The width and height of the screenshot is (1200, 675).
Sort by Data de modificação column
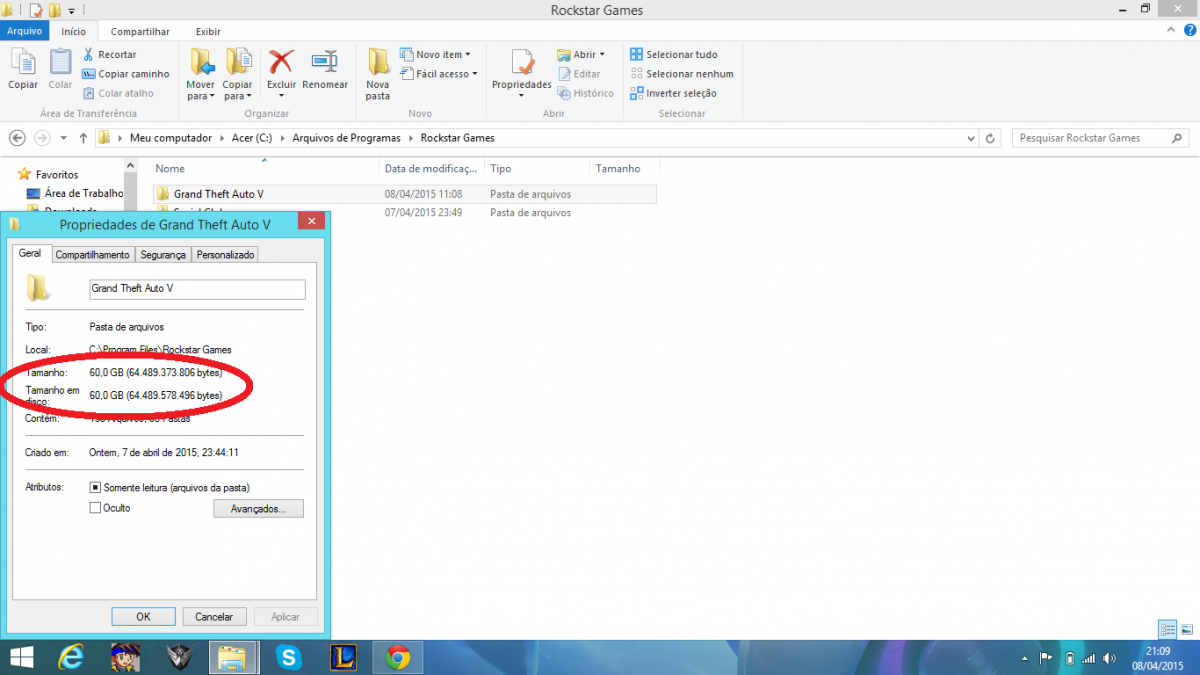pyautogui.click(x=431, y=168)
